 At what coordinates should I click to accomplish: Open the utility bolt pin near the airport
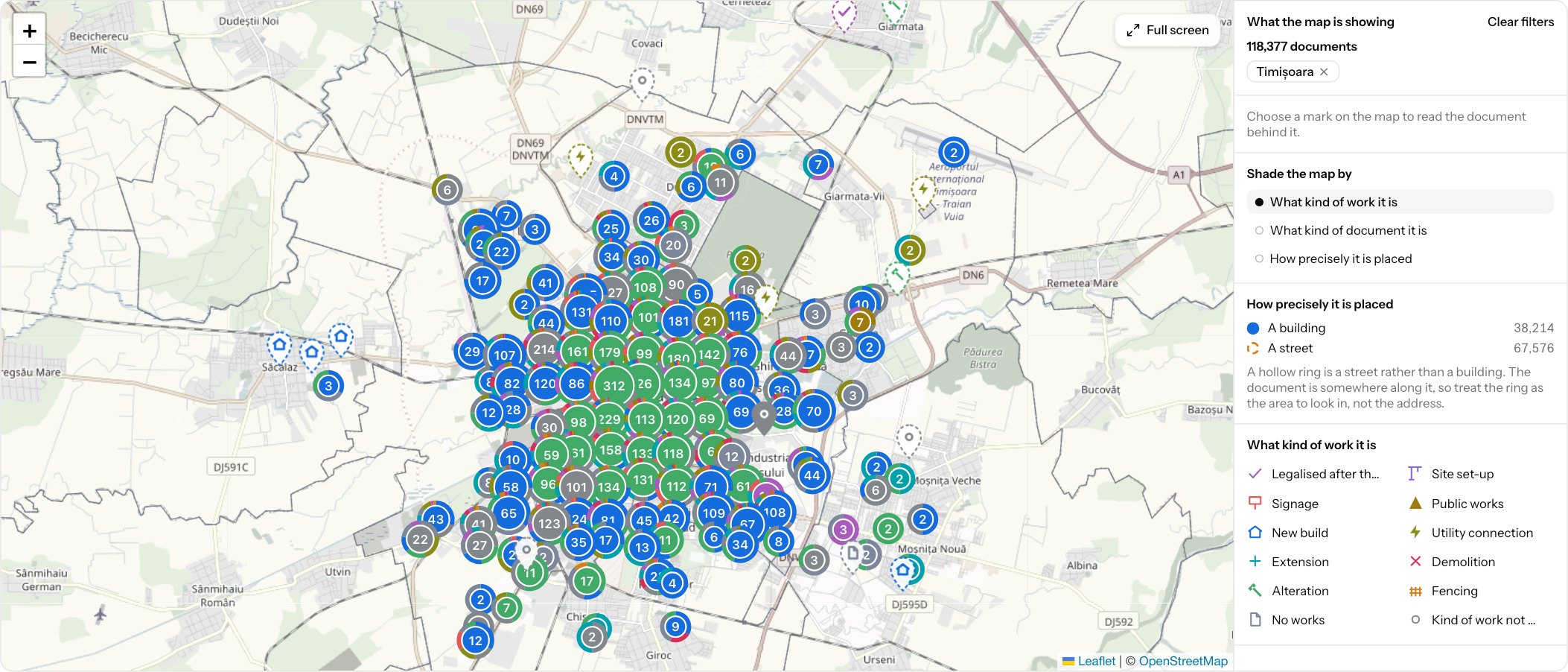click(x=923, y=191)
